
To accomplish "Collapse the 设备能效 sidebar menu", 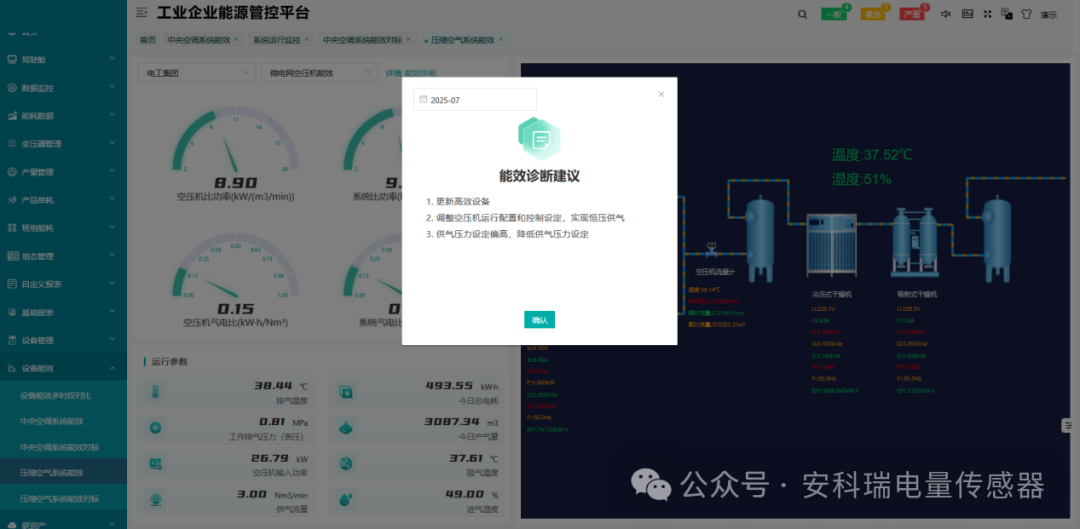I will click(63, 368).
